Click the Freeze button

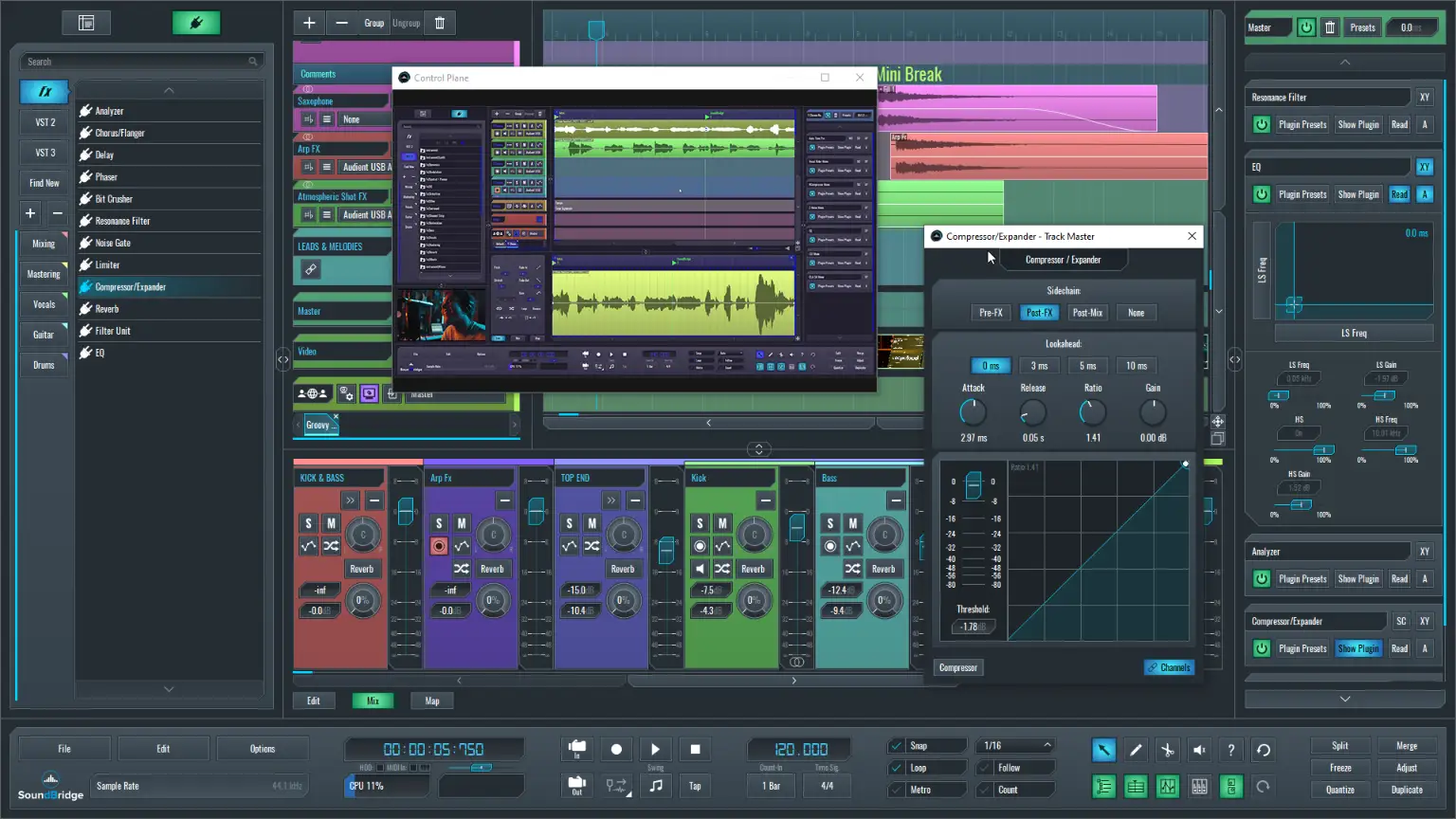tap(1340, 768)
